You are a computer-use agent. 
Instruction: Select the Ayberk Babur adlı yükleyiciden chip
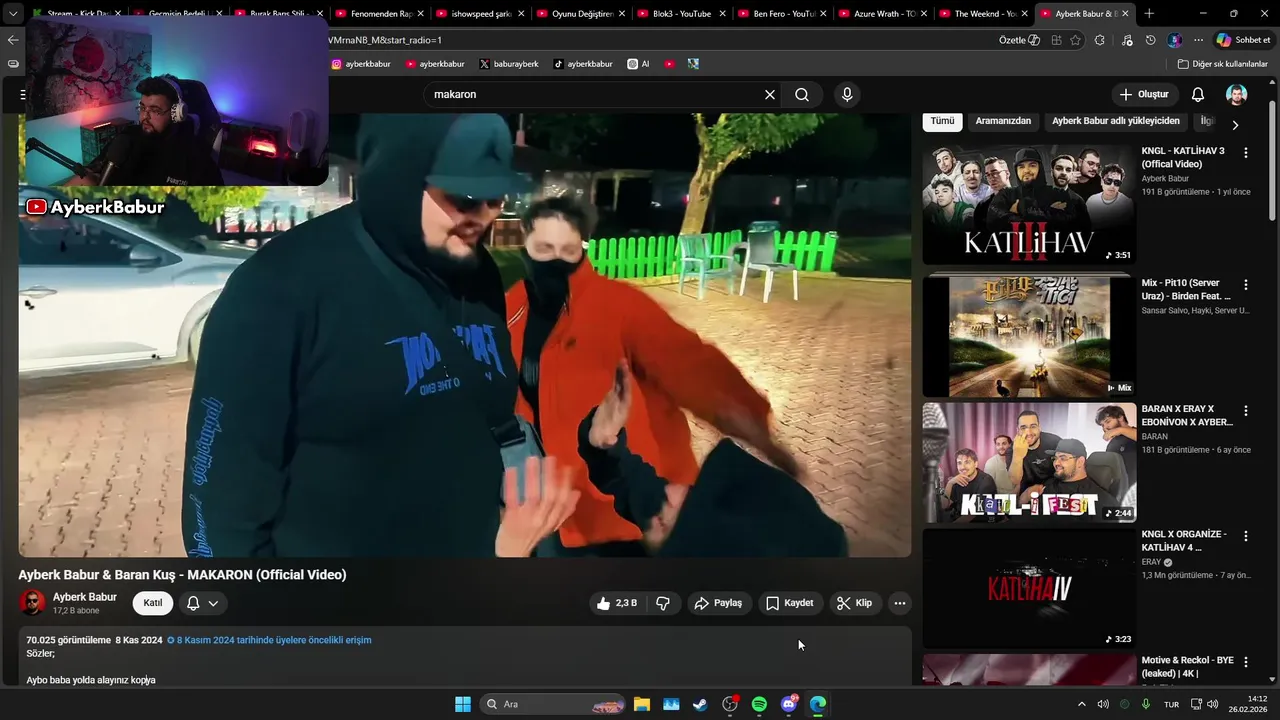pos(1116,121)
